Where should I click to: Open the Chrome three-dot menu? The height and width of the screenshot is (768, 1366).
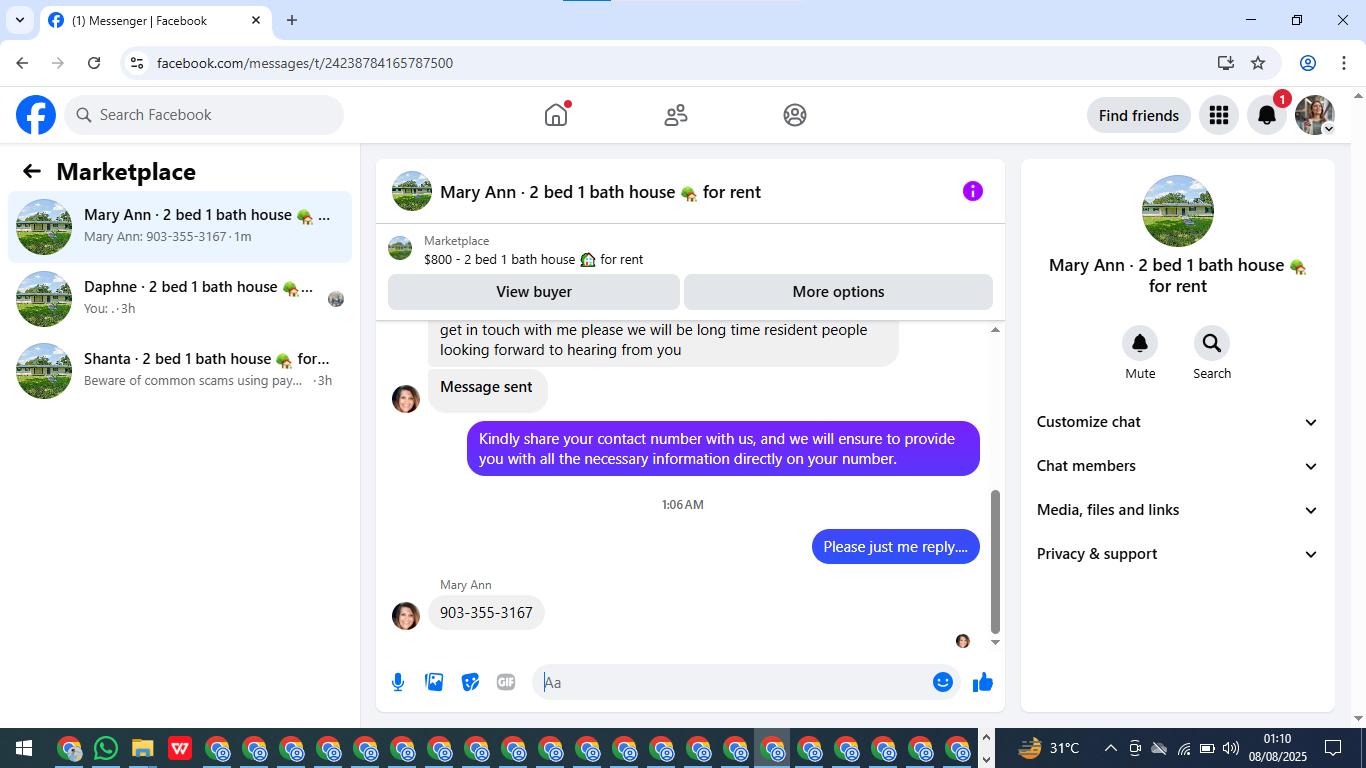[1344, 63]
